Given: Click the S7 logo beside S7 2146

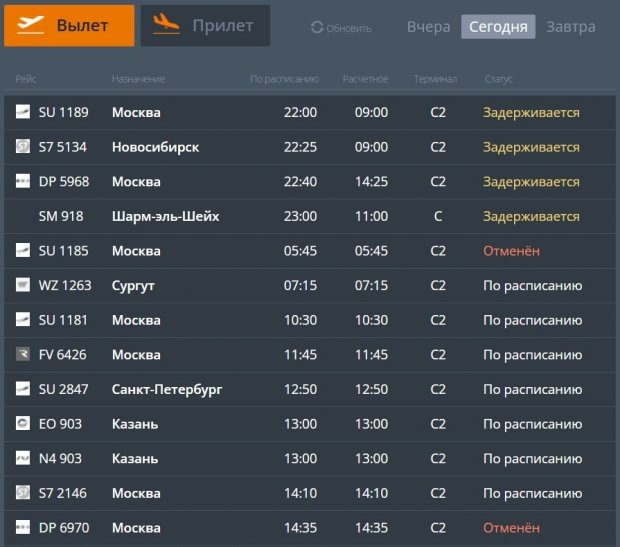Looking at the screenshot, I should coord(23,492).
